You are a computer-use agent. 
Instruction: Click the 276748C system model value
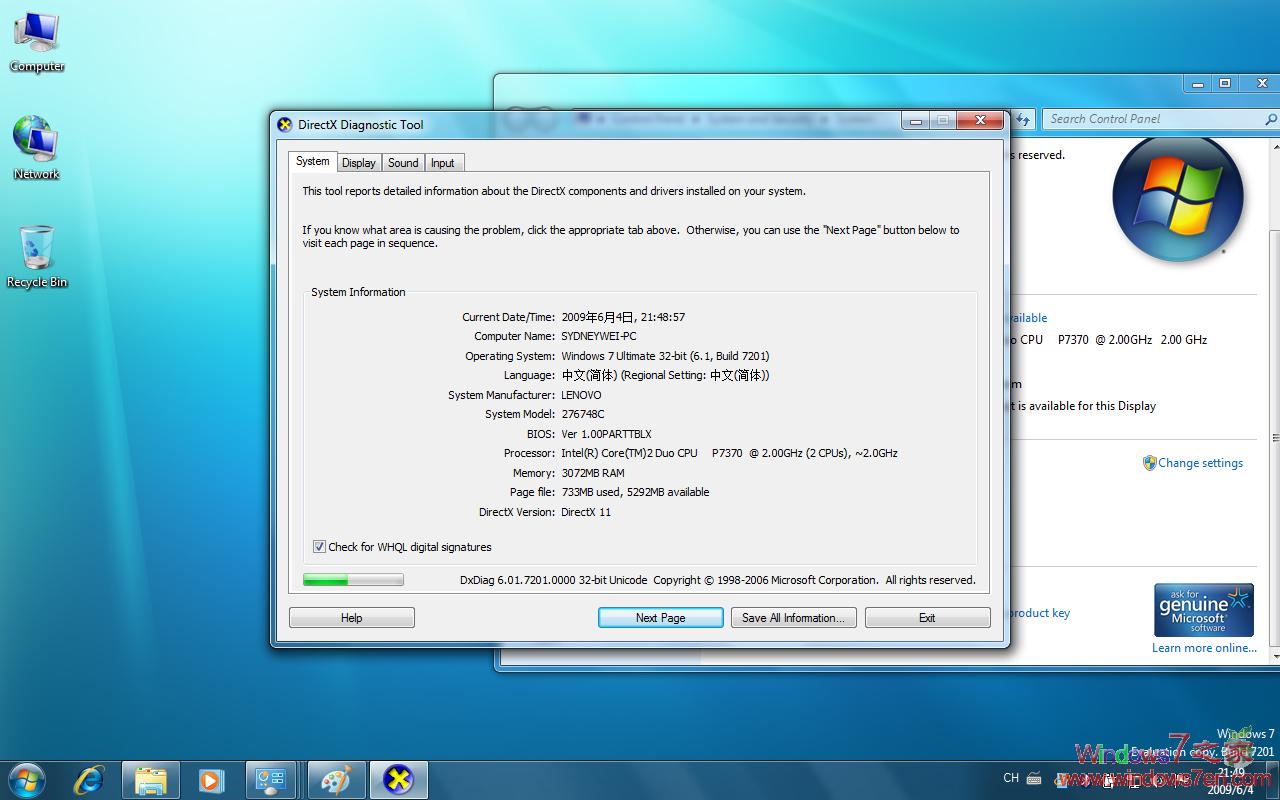click(x=583, y=414)
